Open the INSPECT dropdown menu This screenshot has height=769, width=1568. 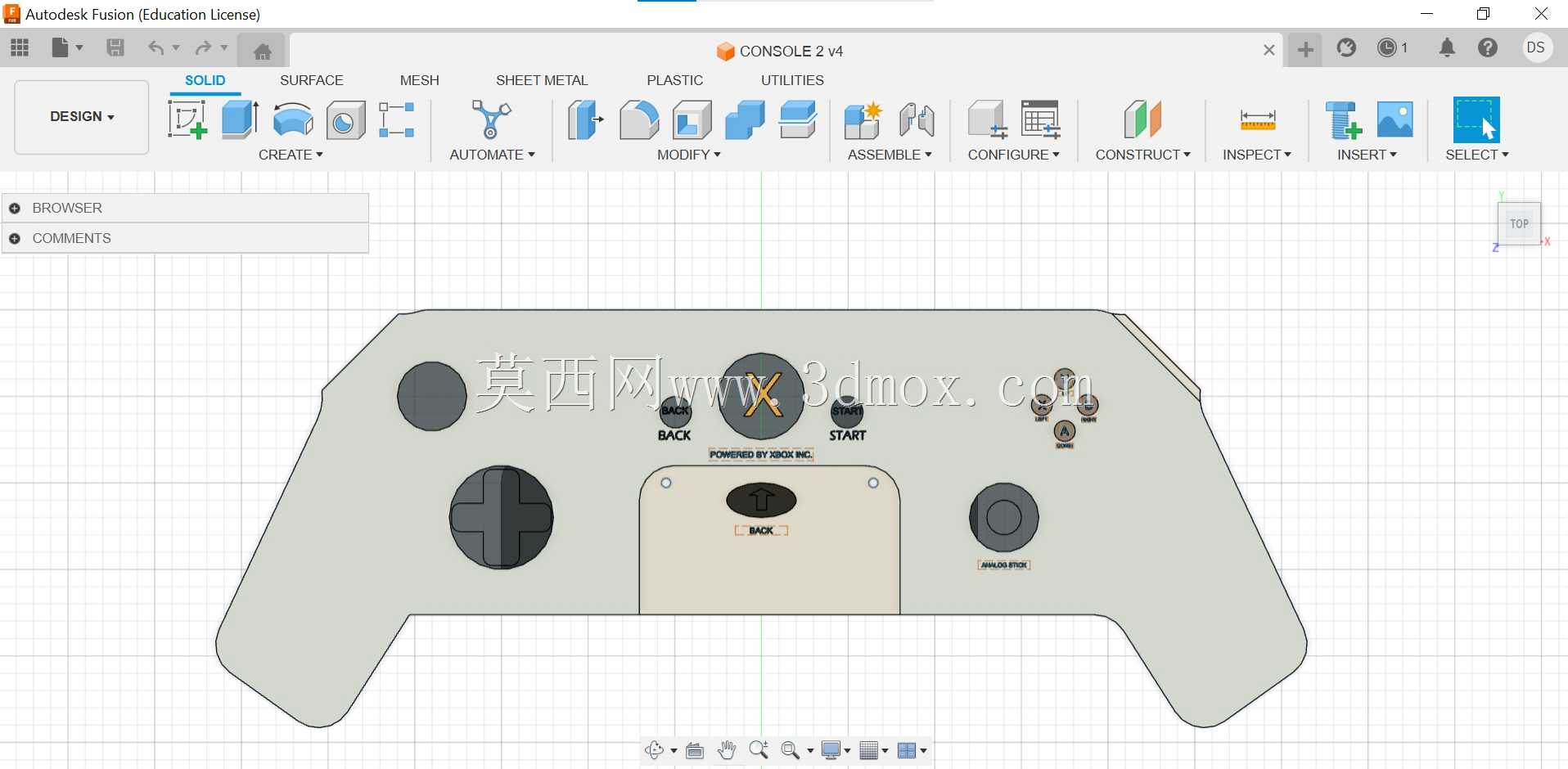[1257, 155]
